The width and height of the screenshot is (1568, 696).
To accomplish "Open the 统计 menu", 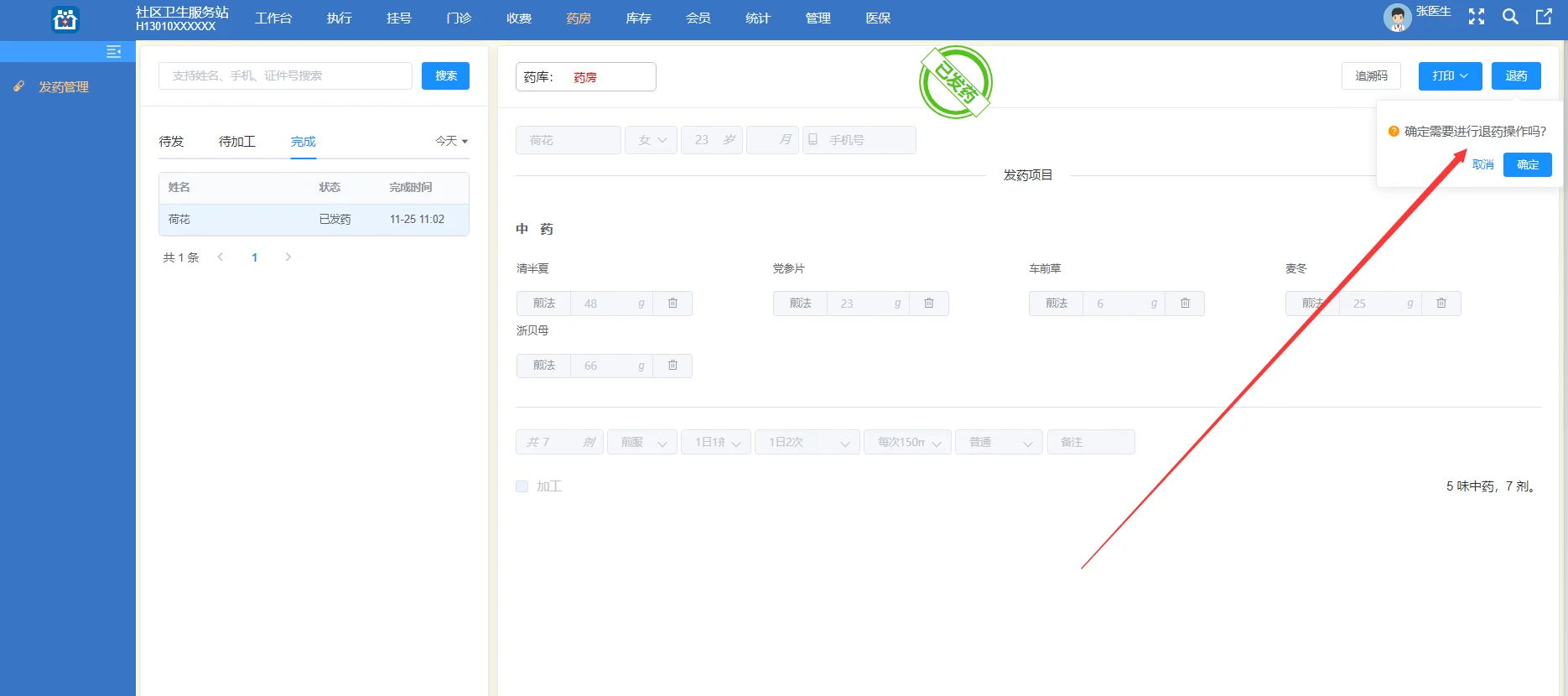I will 758,18.
